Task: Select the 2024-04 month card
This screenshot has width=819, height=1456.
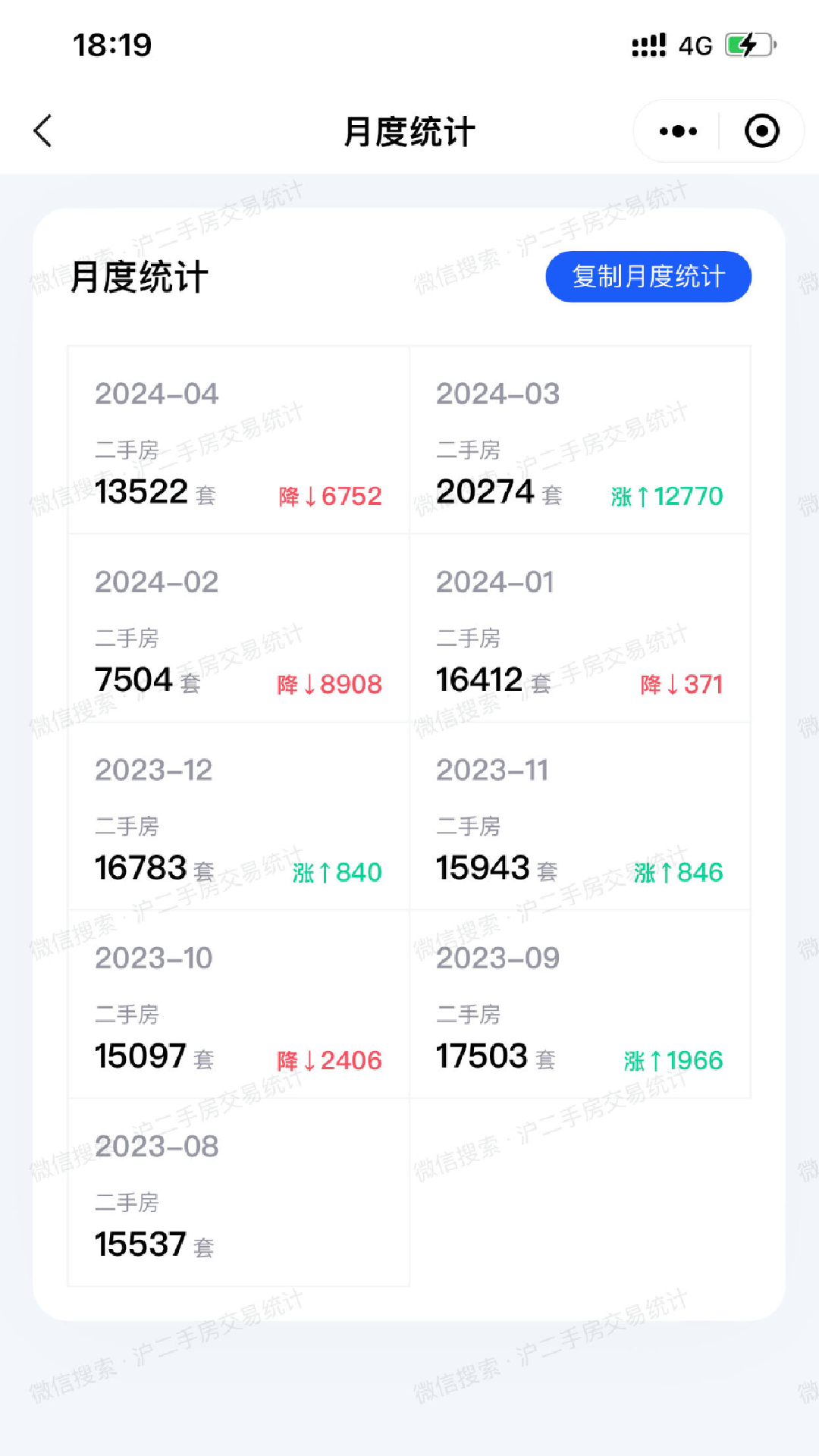Action: coord(239,441)
